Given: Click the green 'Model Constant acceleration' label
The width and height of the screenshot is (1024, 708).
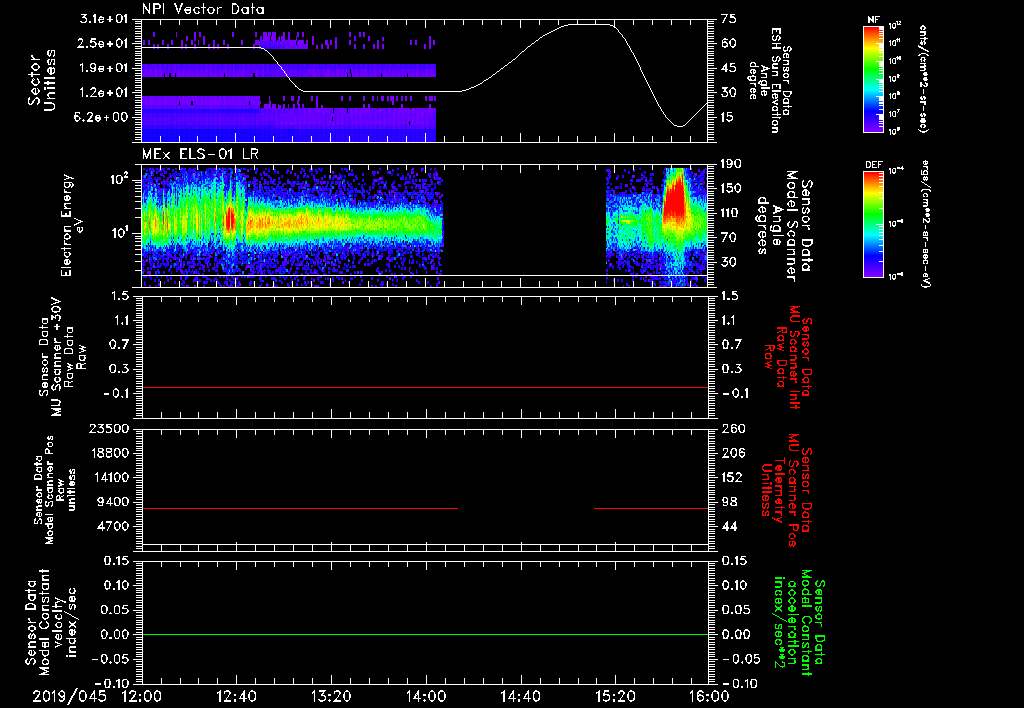Looking at the screenshot, I should point(799,623).
